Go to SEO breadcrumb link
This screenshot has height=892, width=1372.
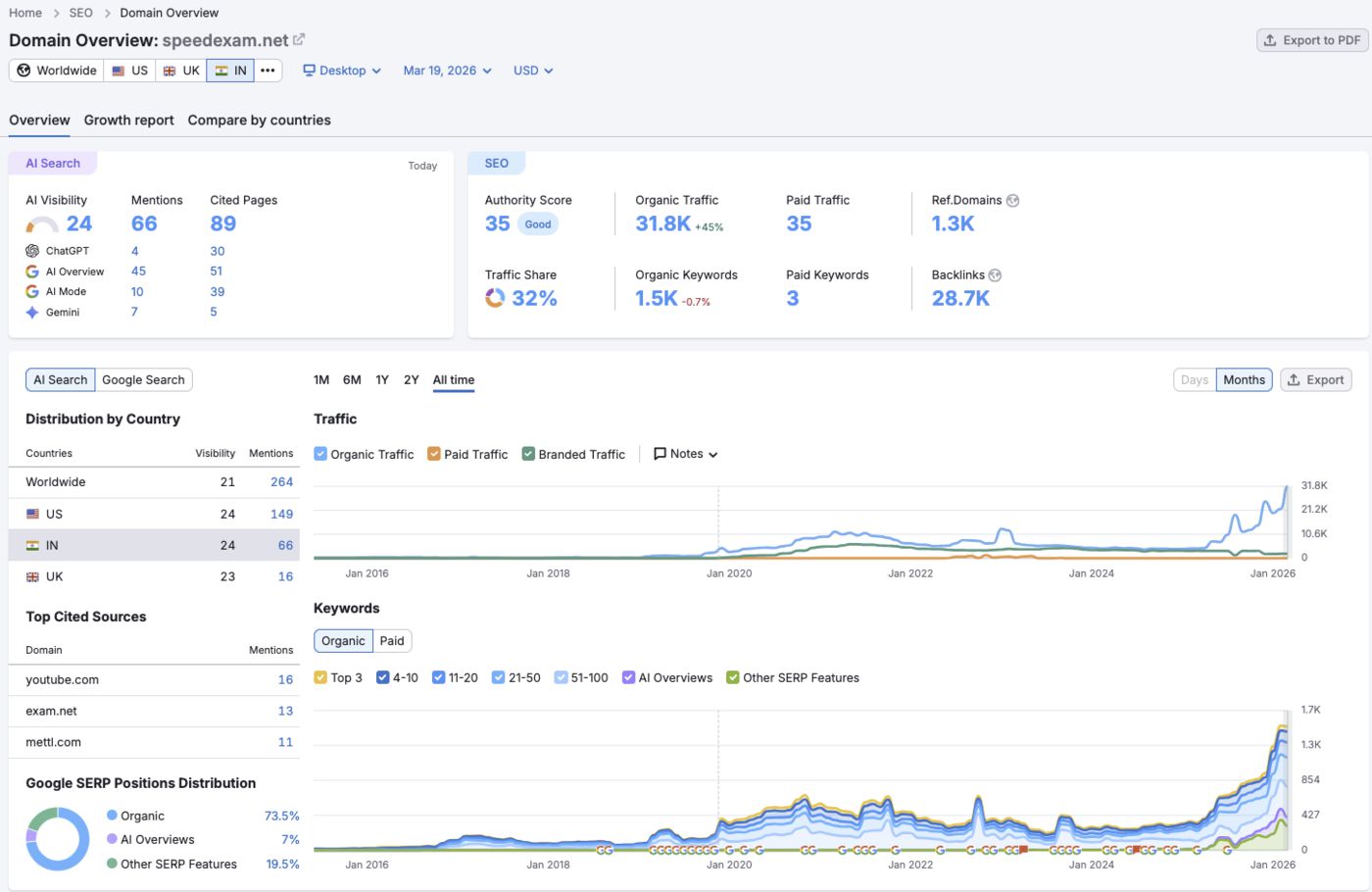[80, 13]
